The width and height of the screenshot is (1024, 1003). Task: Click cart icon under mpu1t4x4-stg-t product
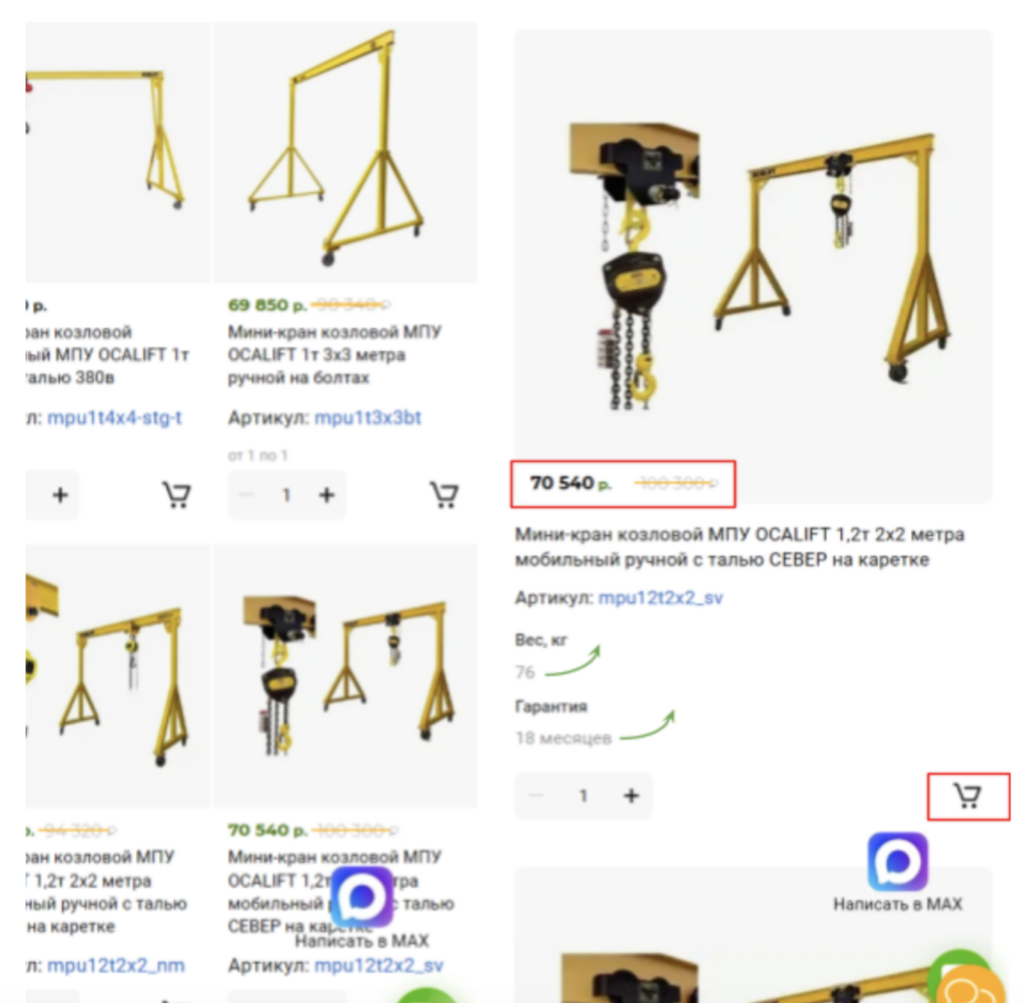tap(176, 494)
